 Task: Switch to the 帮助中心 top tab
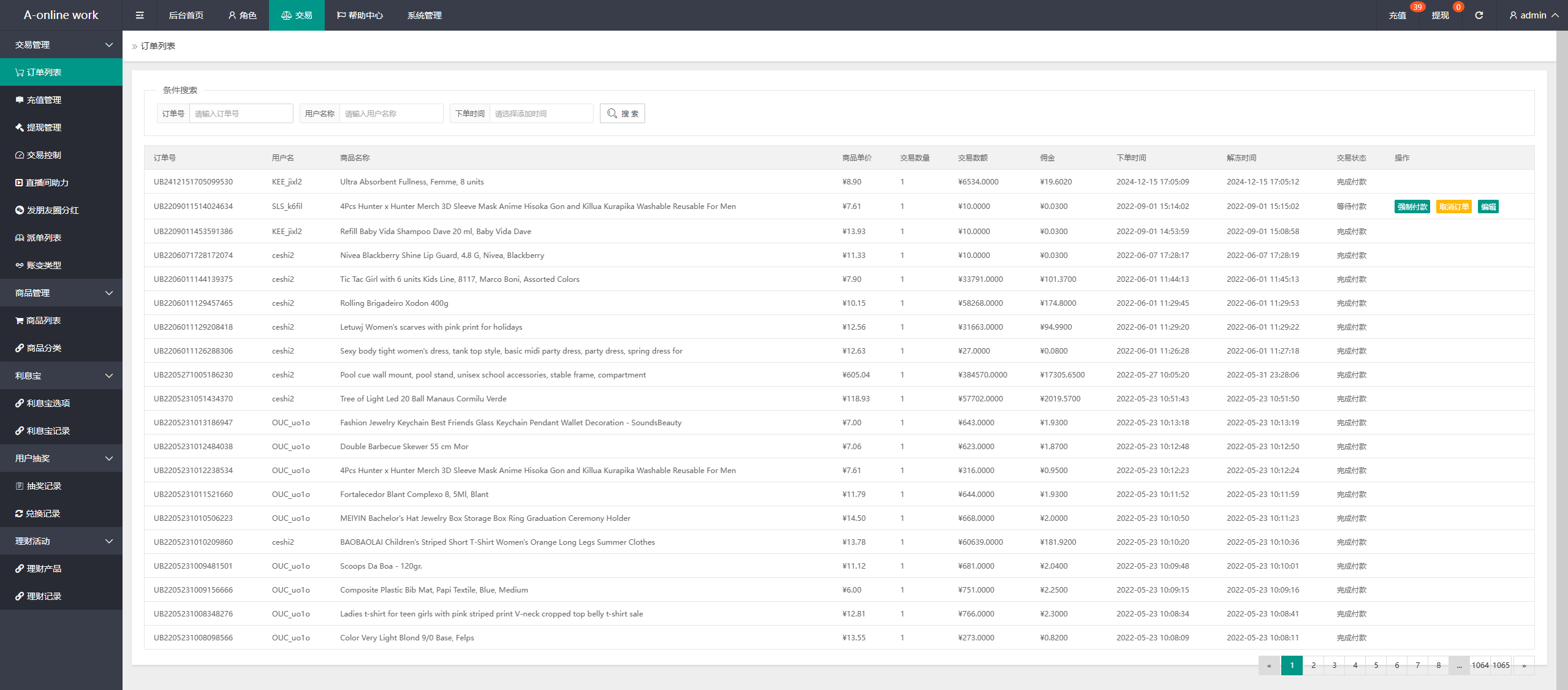coord(360,15)
